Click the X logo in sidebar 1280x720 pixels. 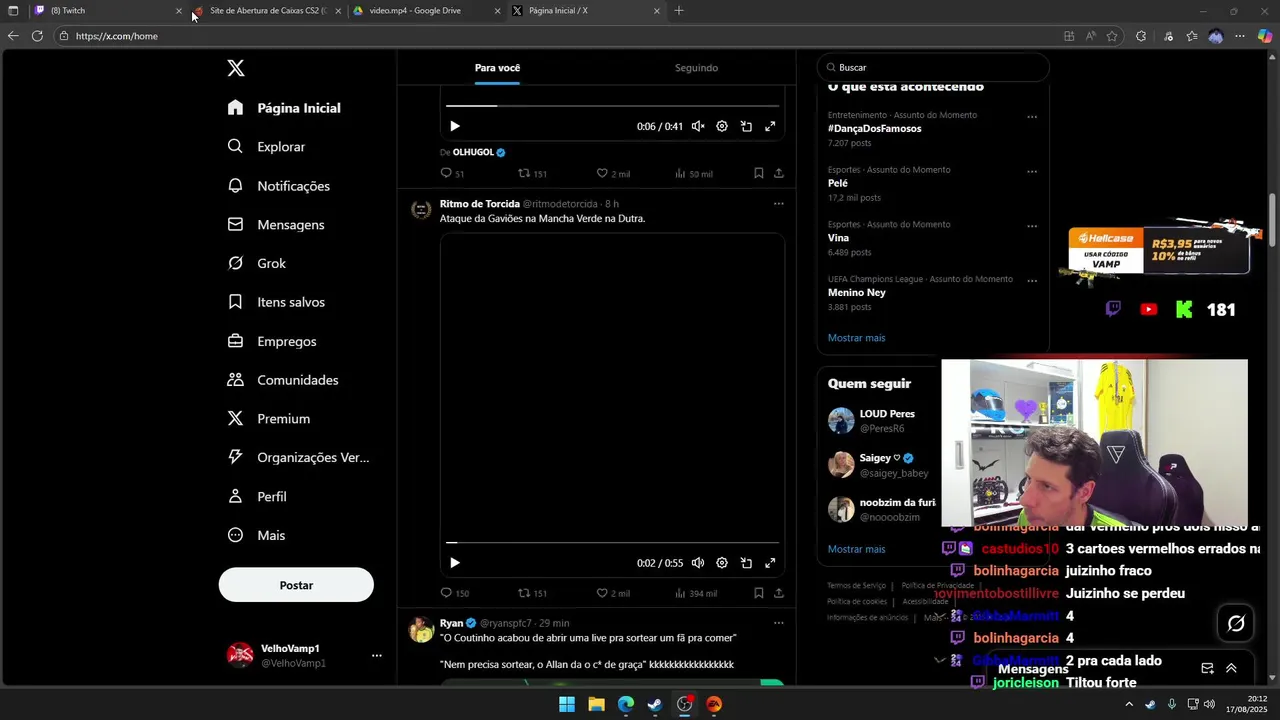pos(236,68)
